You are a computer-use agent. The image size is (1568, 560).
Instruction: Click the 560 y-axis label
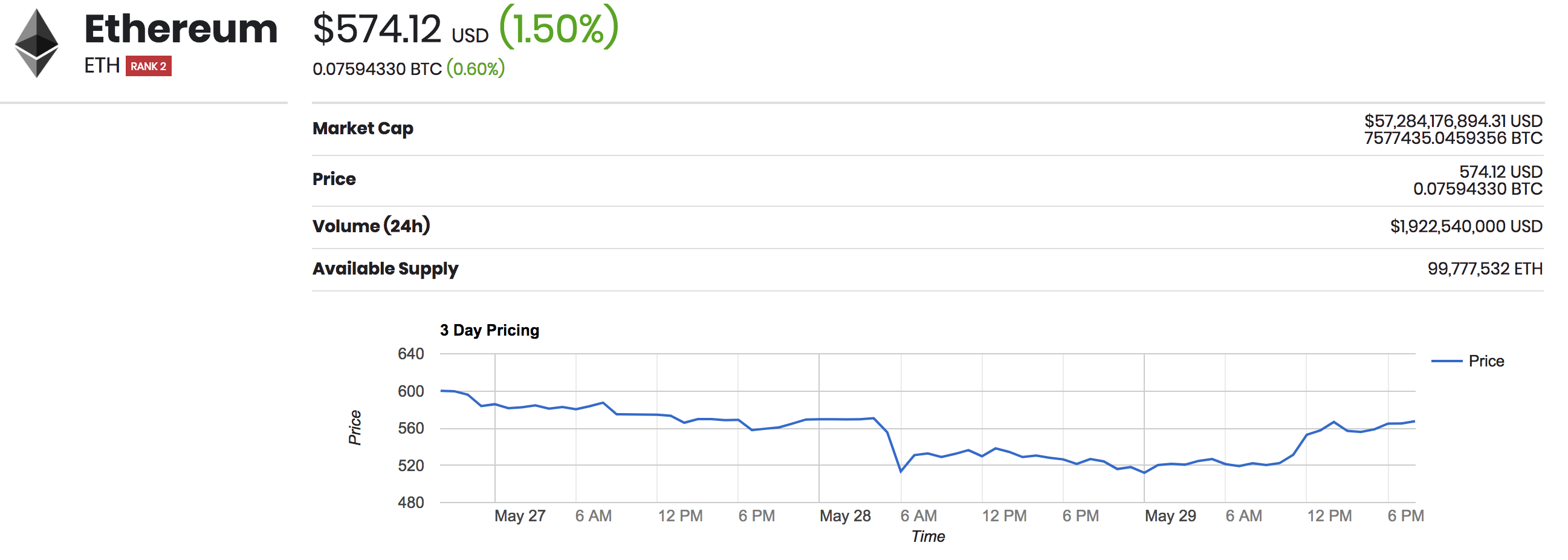411,429
